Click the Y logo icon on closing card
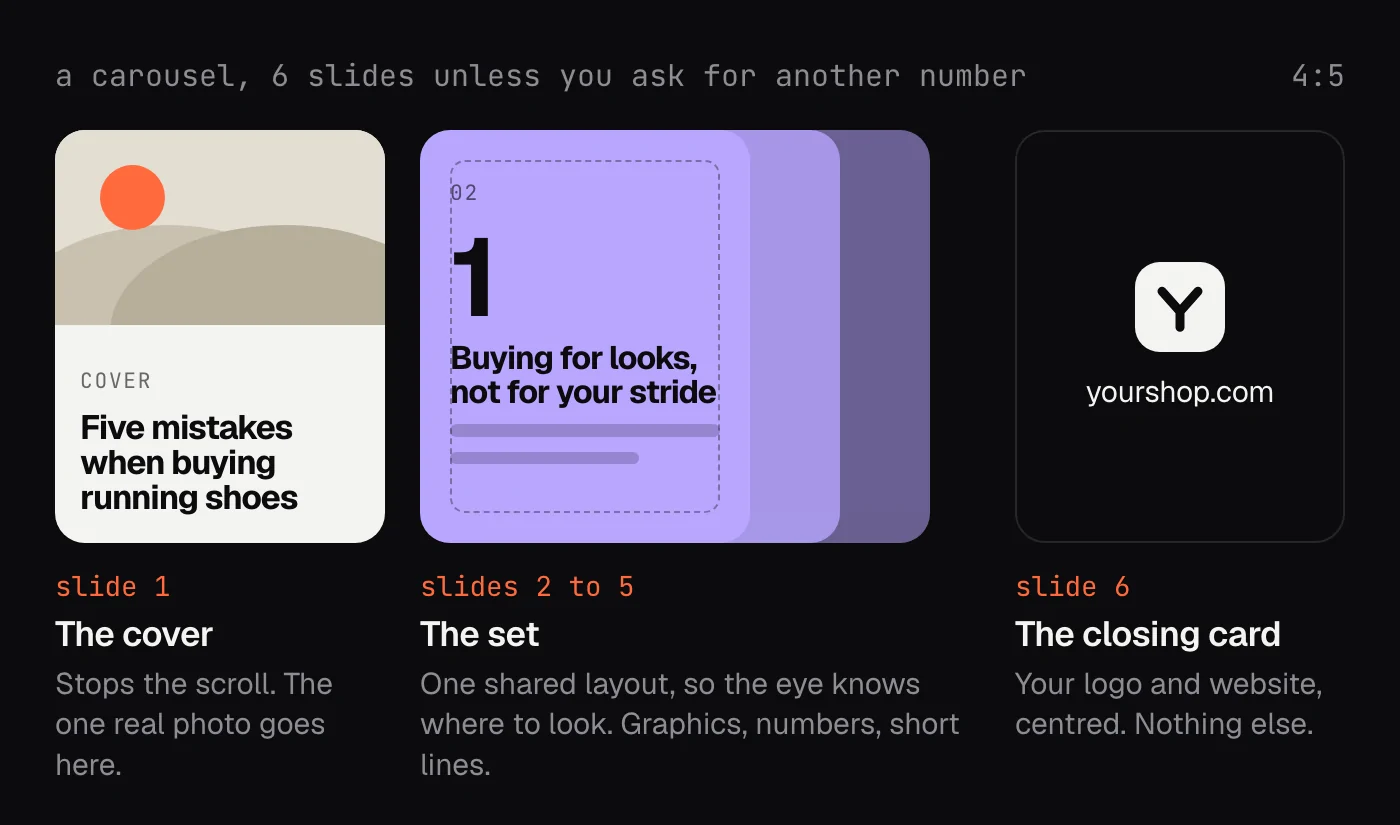Image resolution: width=1400 pixels, height=825 pixels. click(x=1180, y=307)
